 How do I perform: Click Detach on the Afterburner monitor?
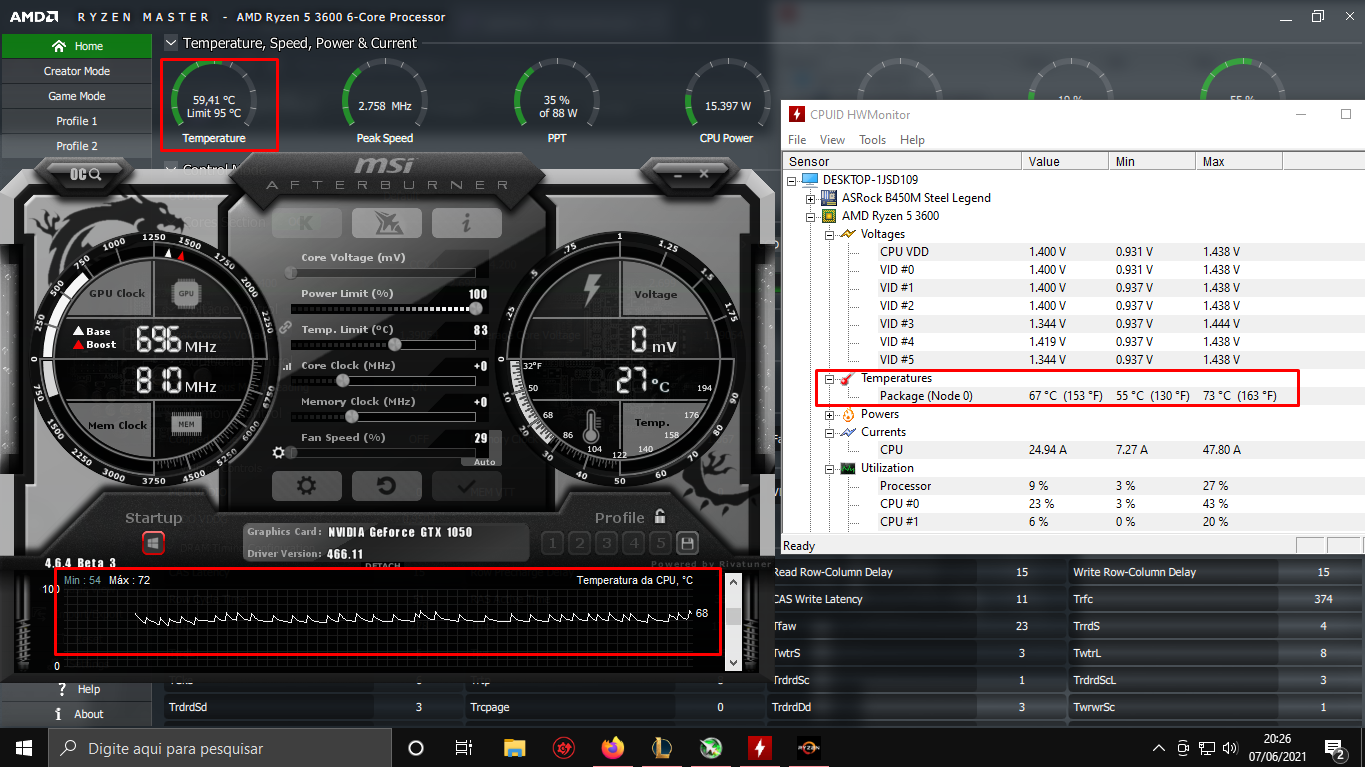pos(382,566)
